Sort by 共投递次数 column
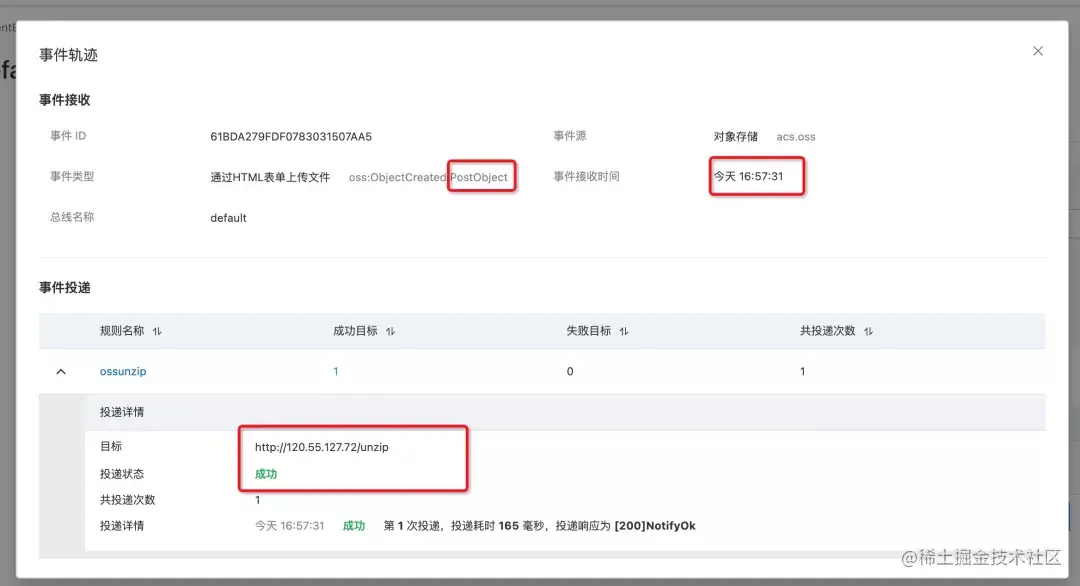The height and width of the screenshot is (586, 1080). [869, 331]
